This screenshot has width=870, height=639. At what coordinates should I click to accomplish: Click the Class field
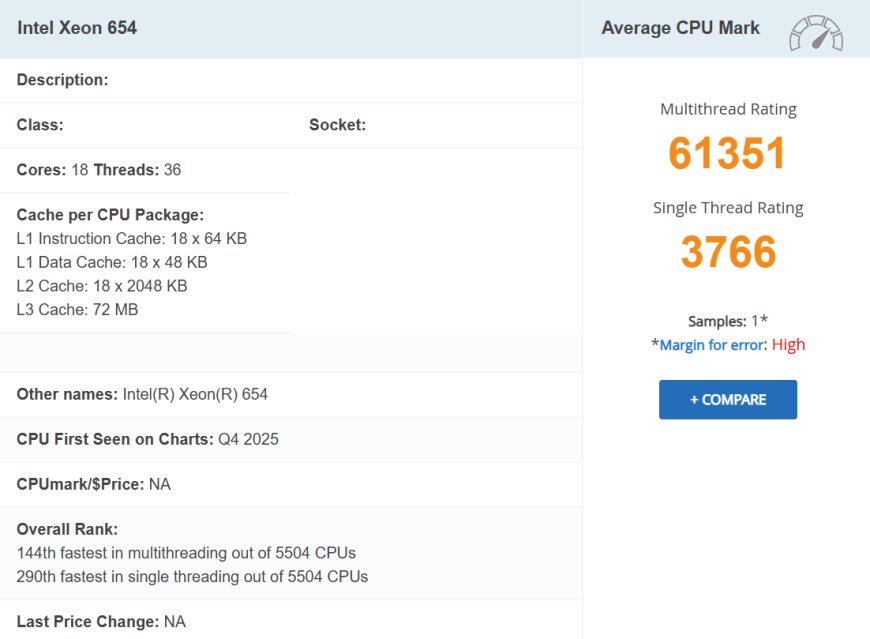38,124
